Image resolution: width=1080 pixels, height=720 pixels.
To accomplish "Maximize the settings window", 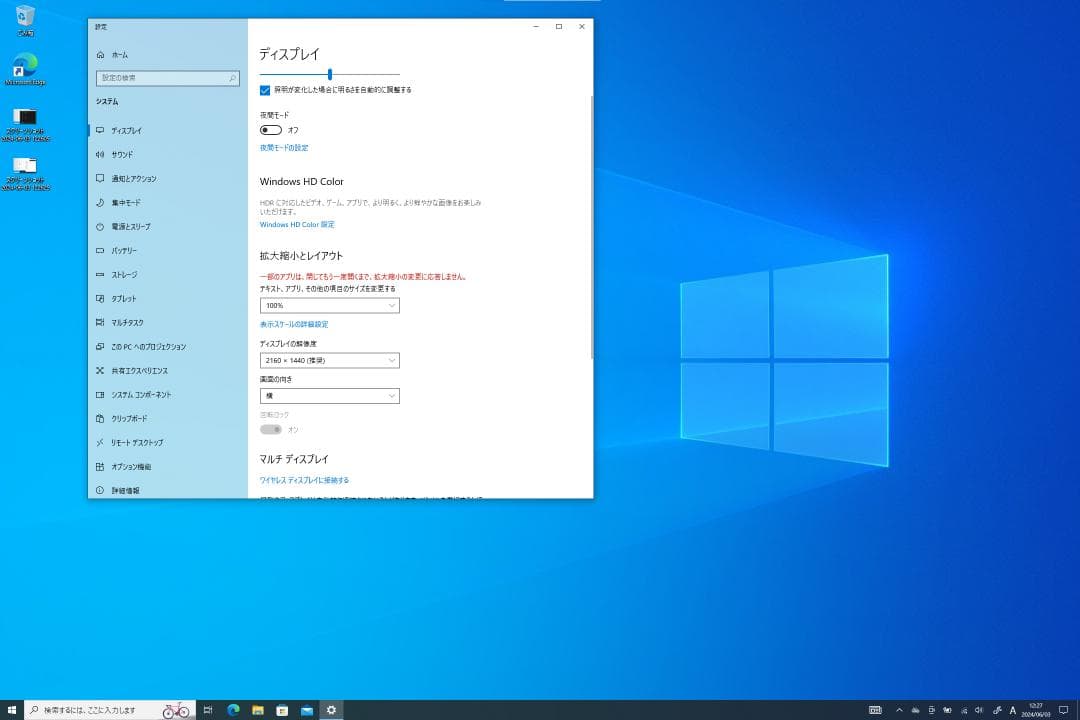I will (559, 27).
